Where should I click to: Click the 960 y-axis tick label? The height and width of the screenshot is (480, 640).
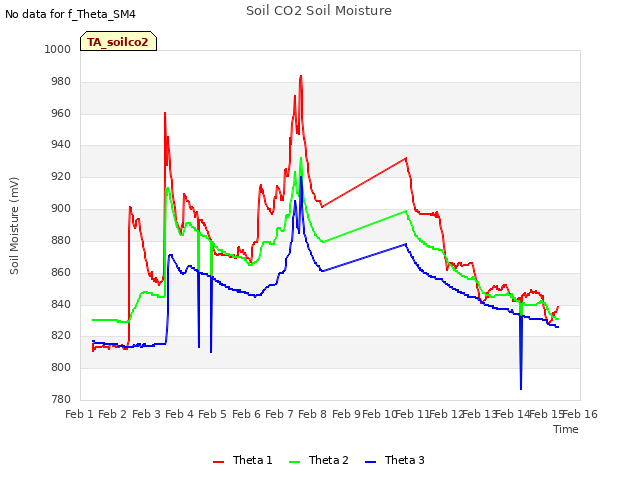pyautogui.click(x=61, y=113)
